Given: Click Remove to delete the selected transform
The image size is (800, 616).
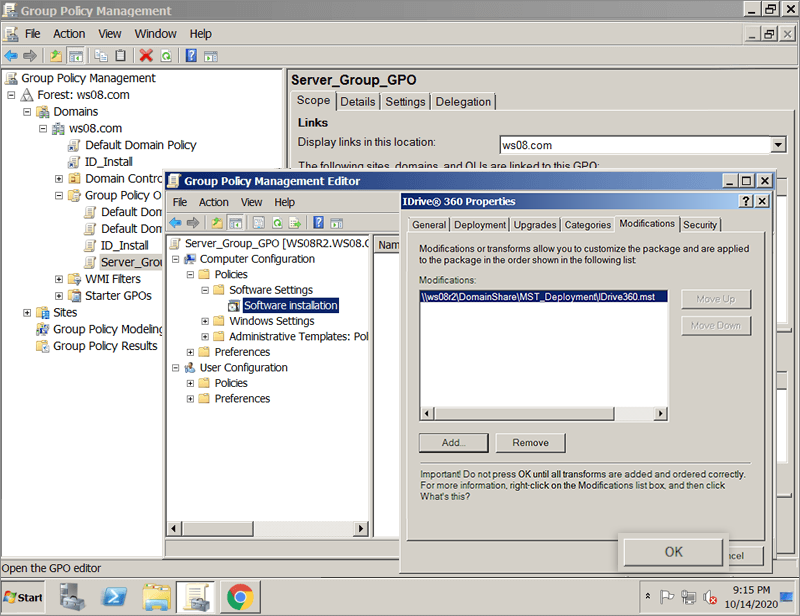Looking at the screenshot, I should point(530,443).
